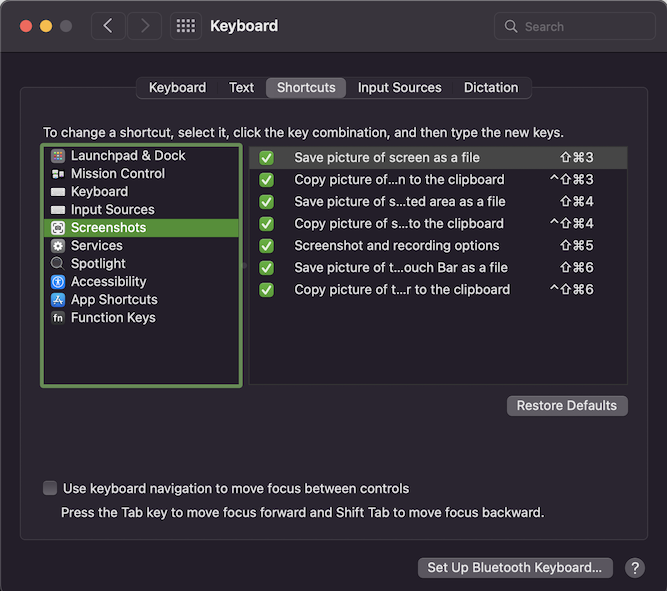Go back using the left chevron button
Viewport: 667px width, 591px height.
(x=108, y=26)
